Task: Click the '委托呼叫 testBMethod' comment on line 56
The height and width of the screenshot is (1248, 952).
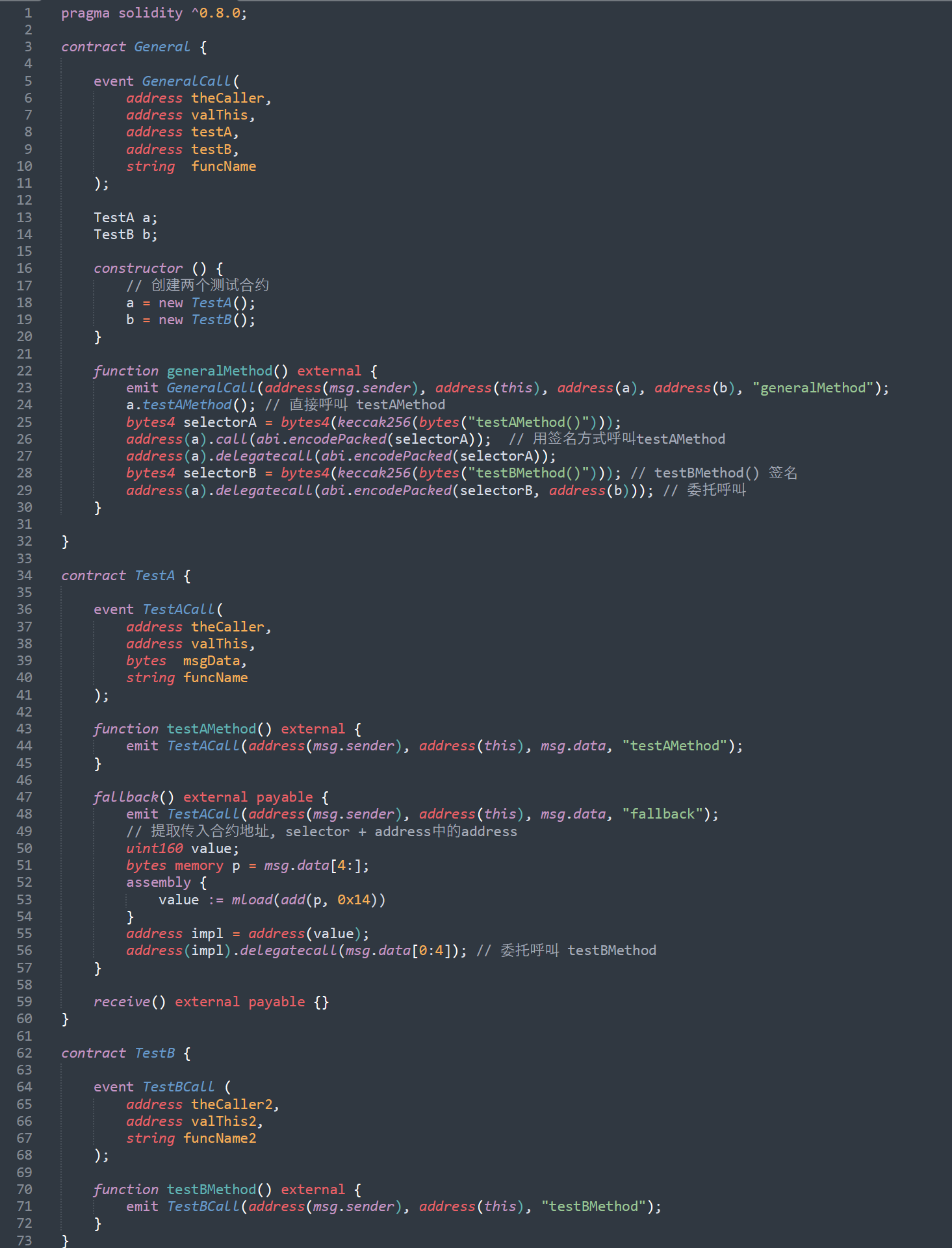Action: click(x=578, y=950)
